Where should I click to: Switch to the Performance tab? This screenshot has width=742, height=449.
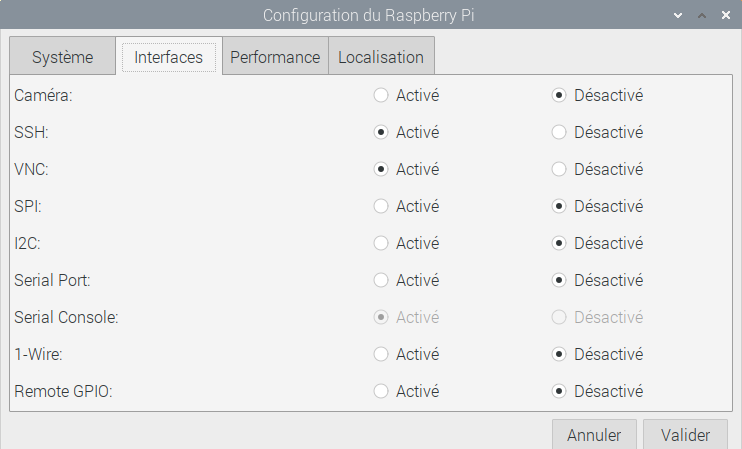tap(275, 57)
